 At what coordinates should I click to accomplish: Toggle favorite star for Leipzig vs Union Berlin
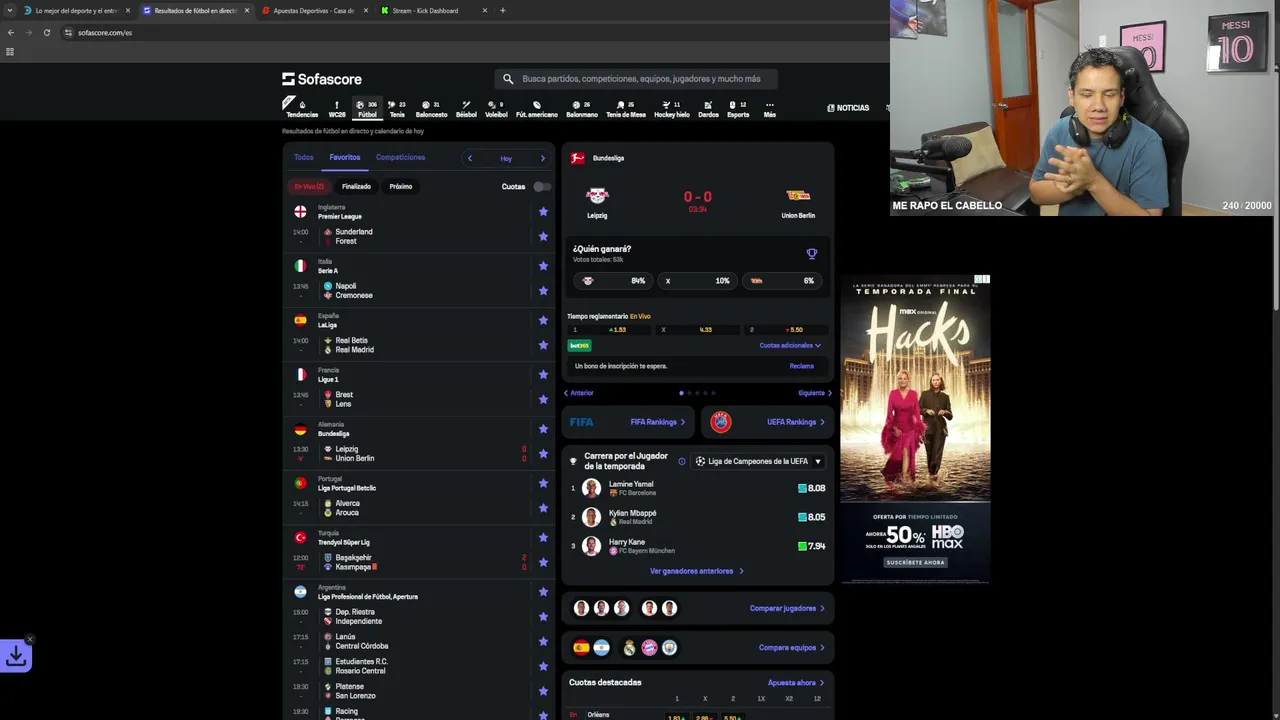tap(543, 453)
